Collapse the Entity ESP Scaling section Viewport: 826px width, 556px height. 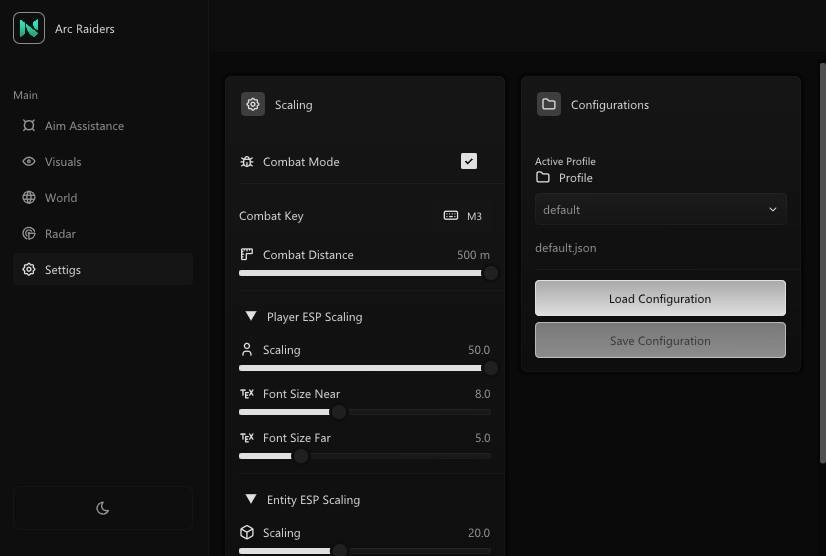pos(251,500)
